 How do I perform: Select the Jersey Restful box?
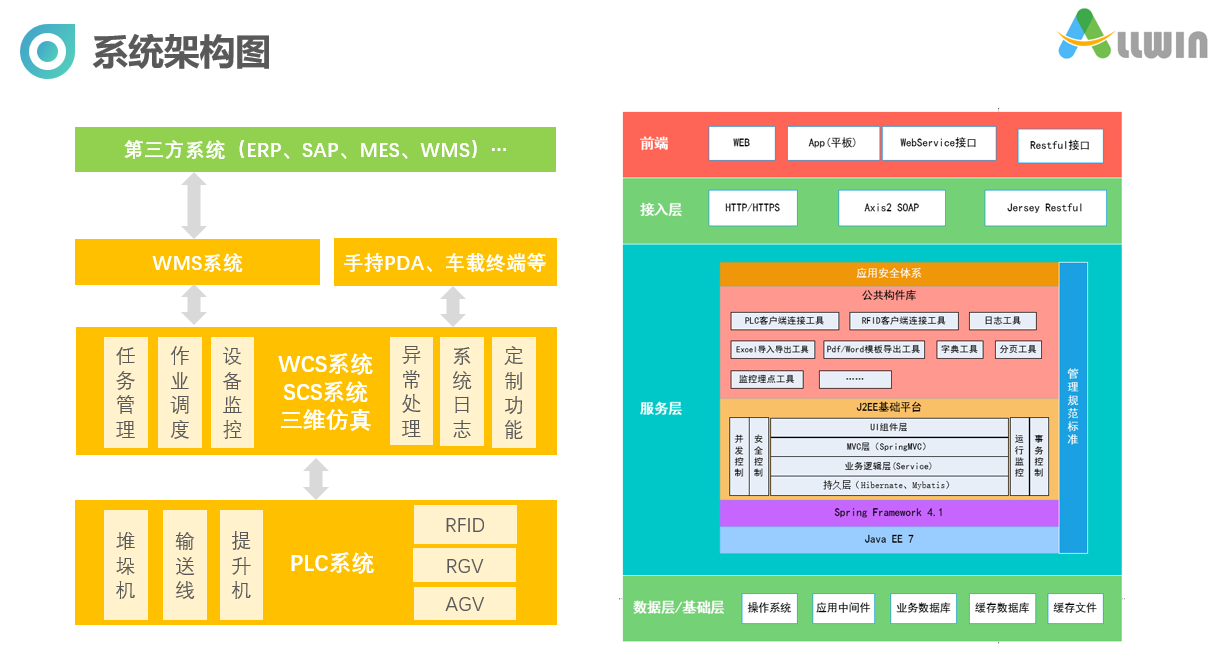tap(1046, 208)
